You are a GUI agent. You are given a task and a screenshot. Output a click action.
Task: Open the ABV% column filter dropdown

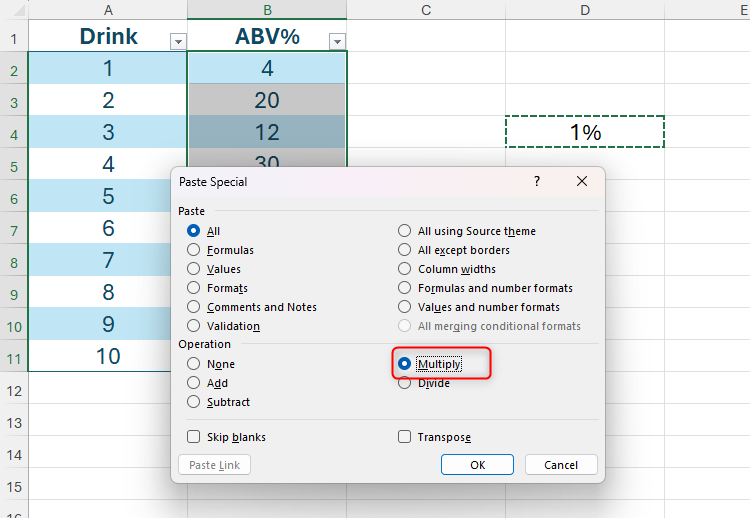pyautogui.click(x=337, y=41)
